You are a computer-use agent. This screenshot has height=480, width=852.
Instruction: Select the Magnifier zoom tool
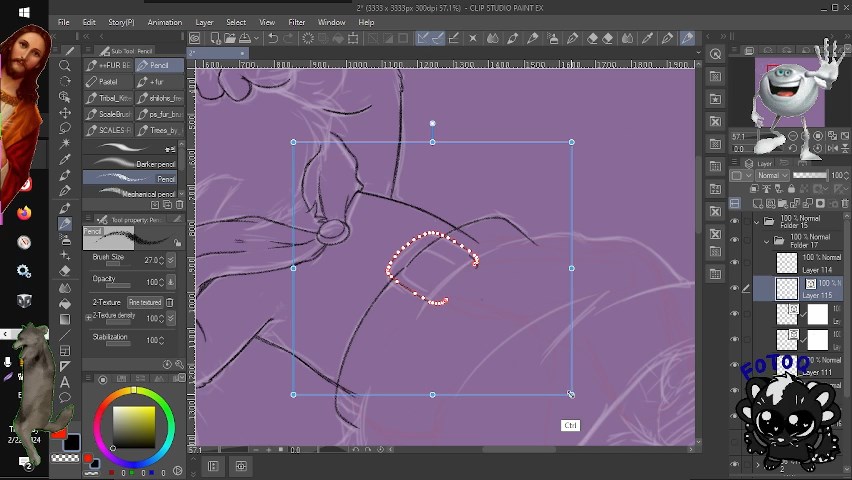click(x=65, y=66)
